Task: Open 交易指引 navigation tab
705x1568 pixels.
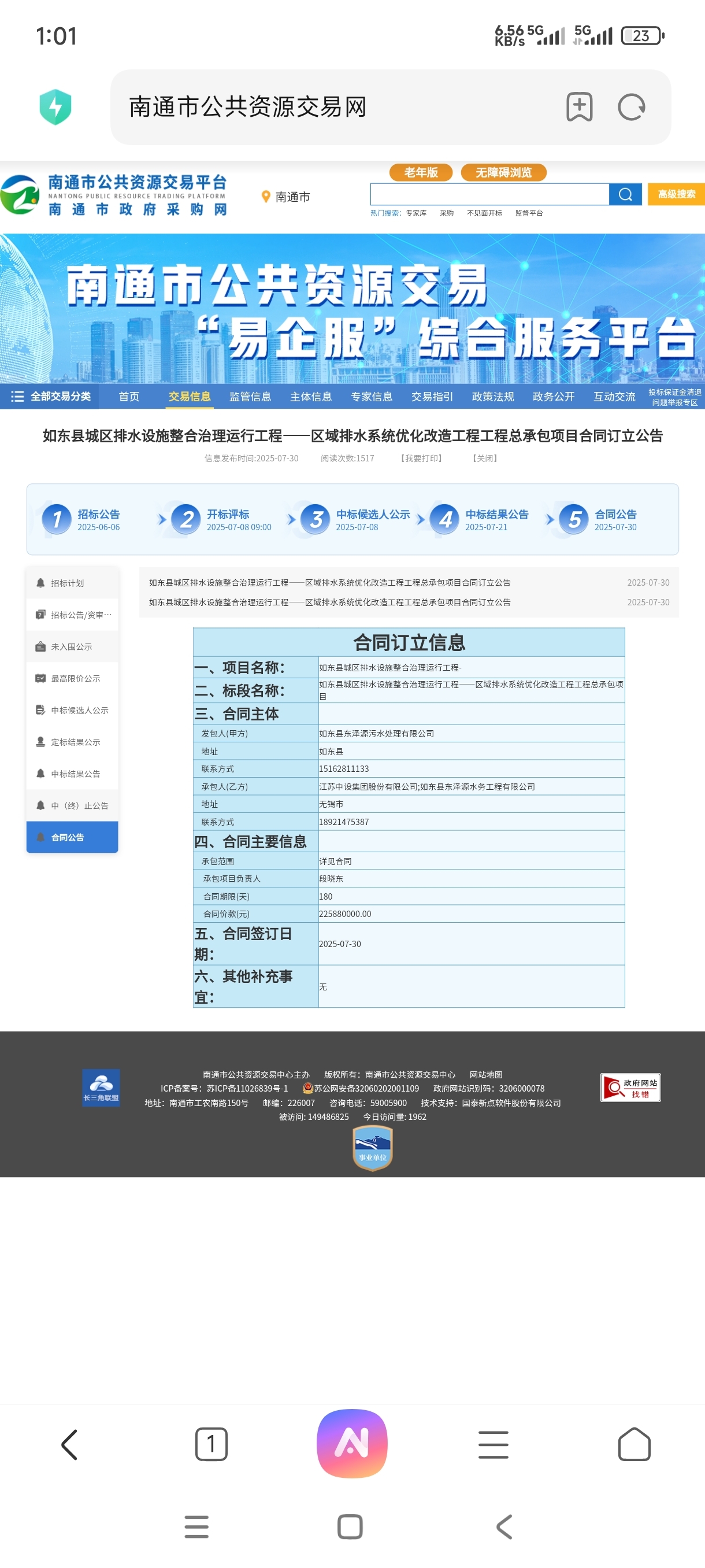Action: point(432,396)
